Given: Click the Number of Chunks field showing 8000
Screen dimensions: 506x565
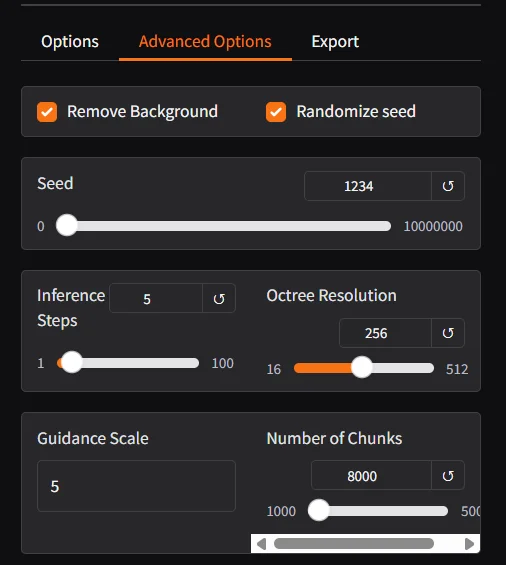Looking at the screenshot, I should click(x=371, y=476).
